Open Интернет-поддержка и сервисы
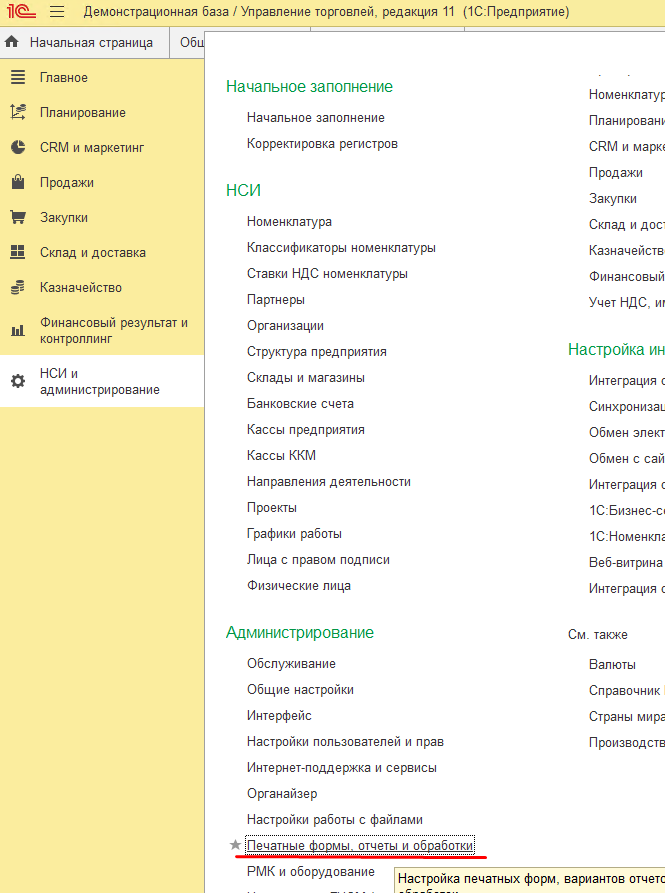Image resolution: width=665 pixels, height=893 pixels. [342, 768]
